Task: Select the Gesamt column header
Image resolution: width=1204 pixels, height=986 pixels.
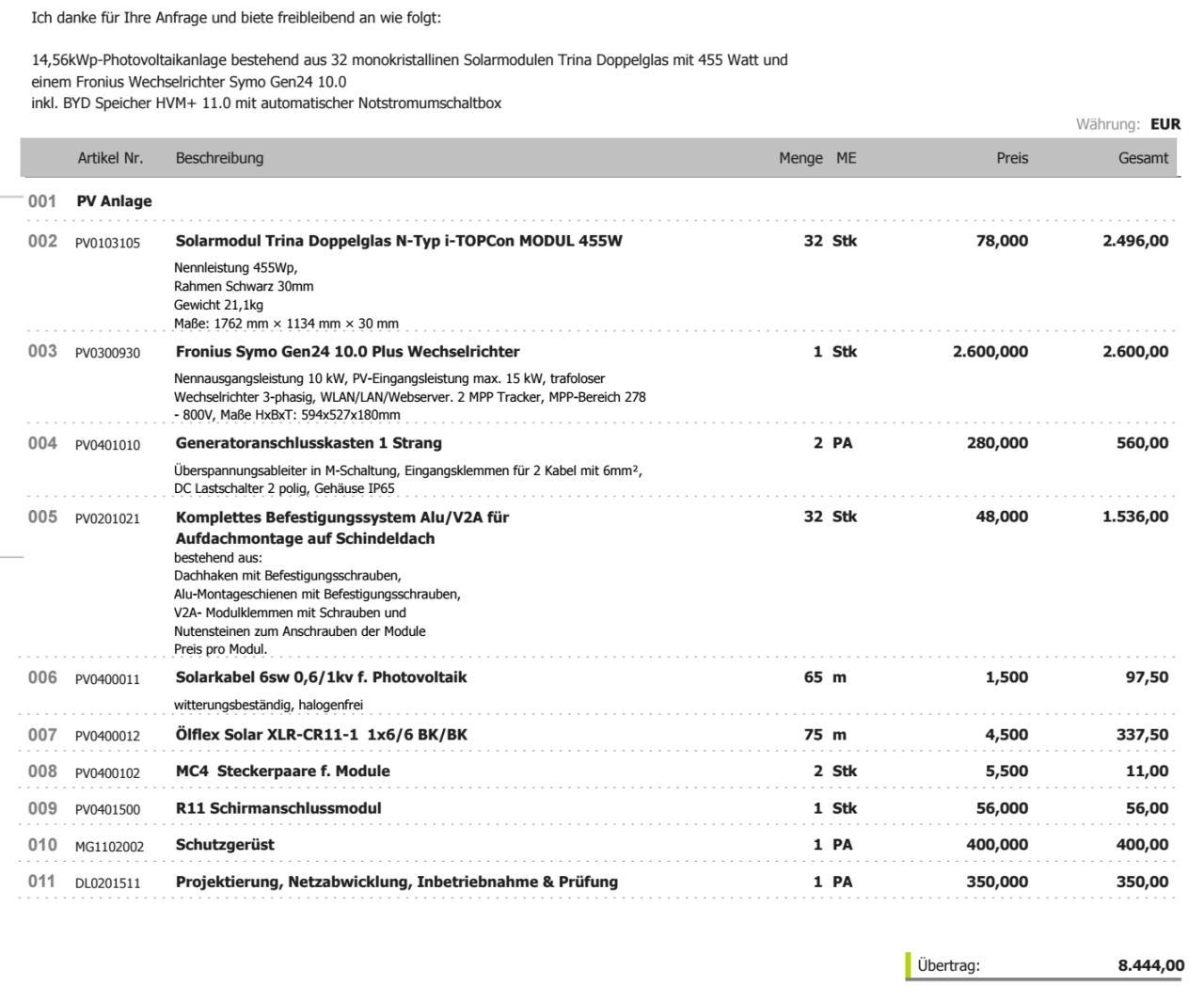Action: coord(1143,158)
